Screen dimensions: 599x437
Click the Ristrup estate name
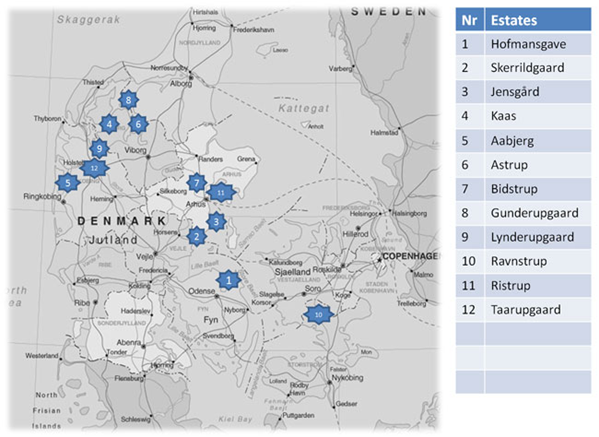pos(510,285)
